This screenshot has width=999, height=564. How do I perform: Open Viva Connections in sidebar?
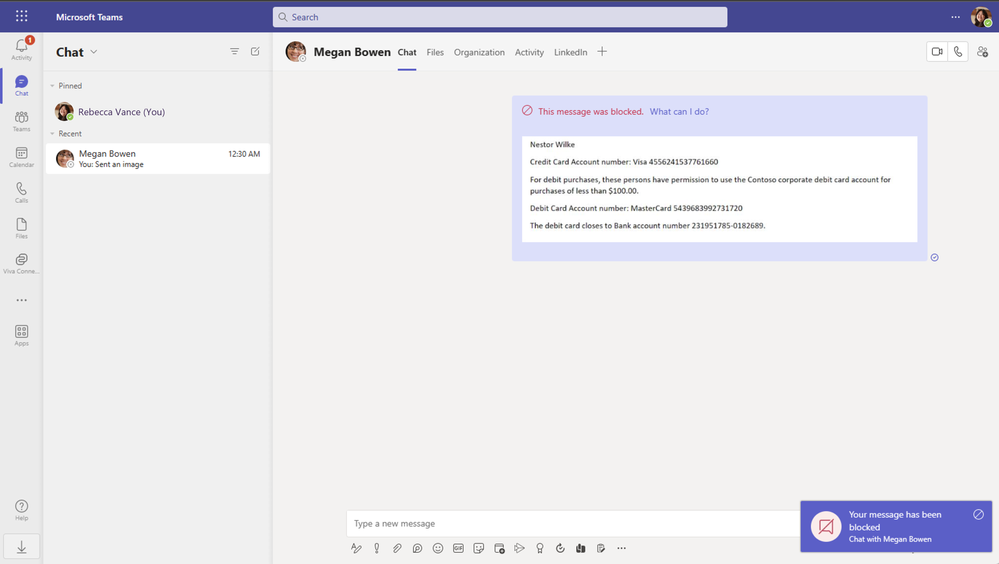pyautogui.click(x=22, y=263)
